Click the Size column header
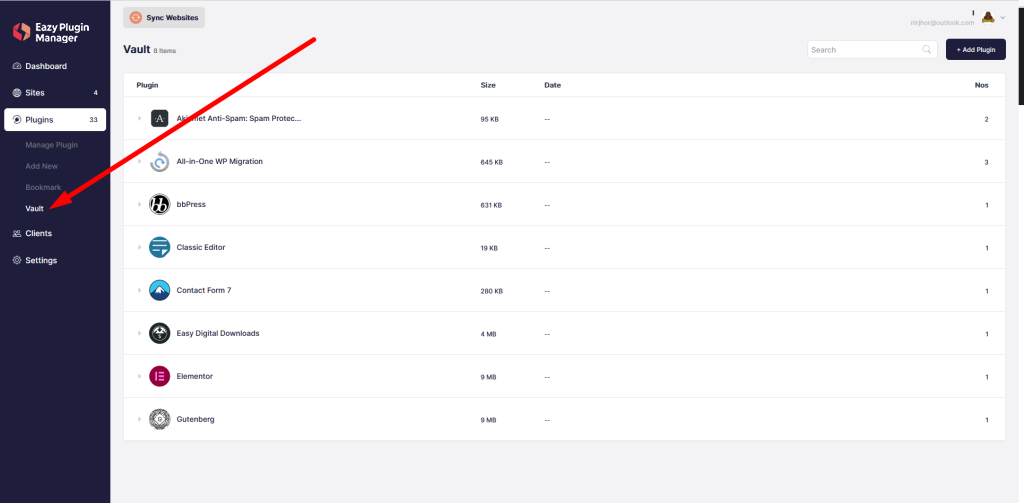 [x=488, y=85]
